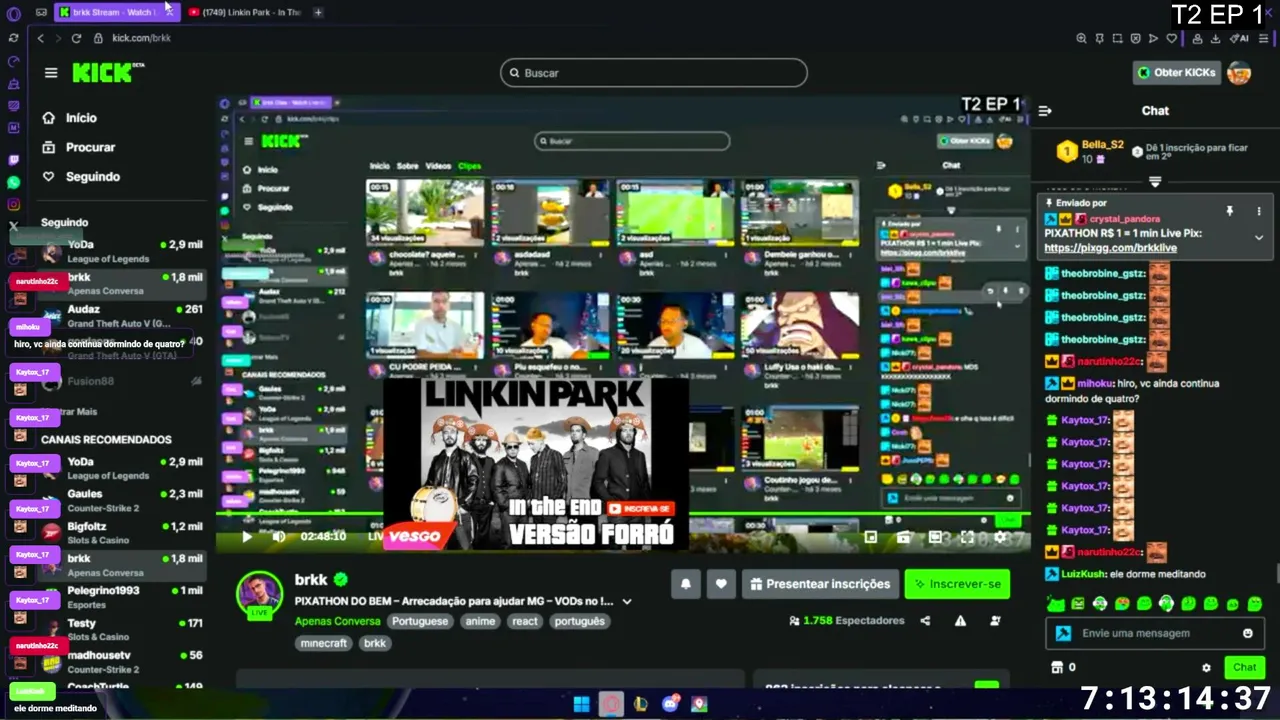Viewport: 1280px width, 720px height.
Task: Open the Início sidebar item
Action: click(x=69, y=117)
